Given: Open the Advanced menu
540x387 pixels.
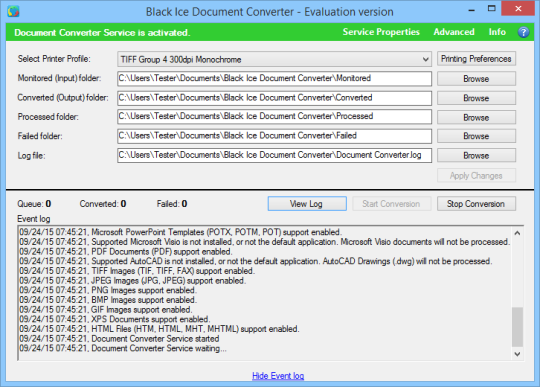Looking at the screenshot, I should (x=454, y=32).
